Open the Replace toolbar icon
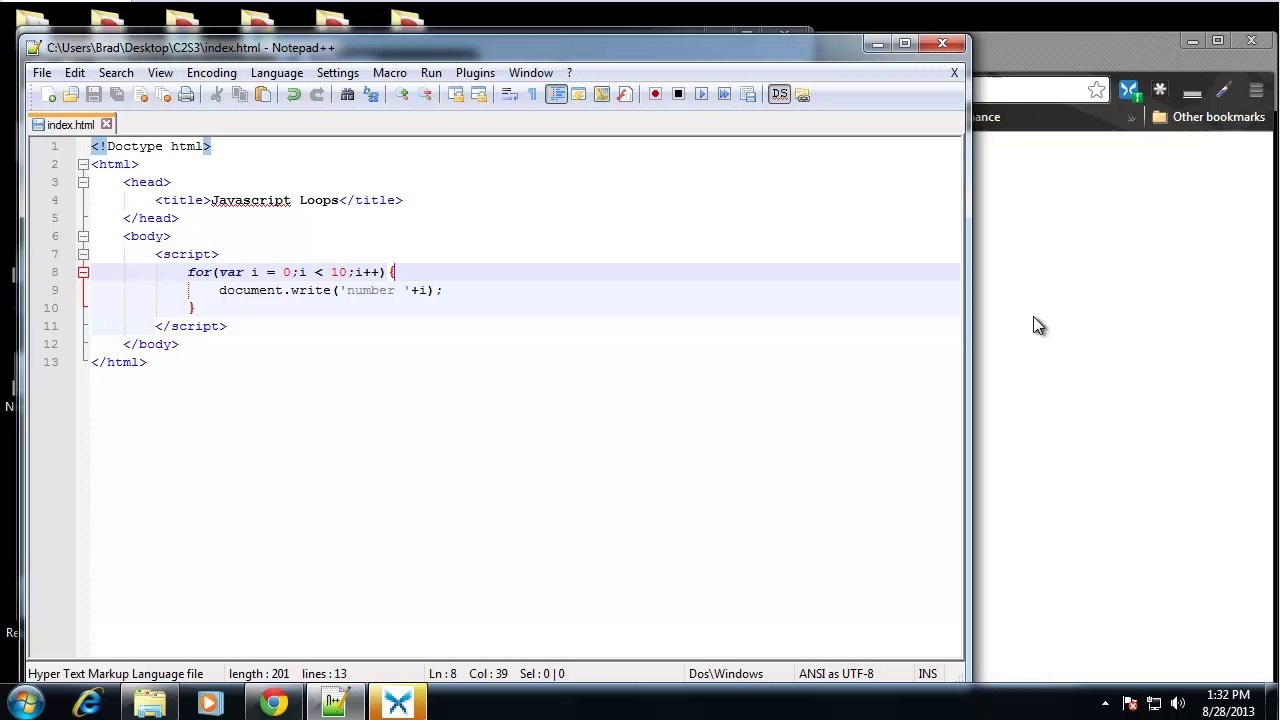 pyautogui.click(x=371, y=94)
